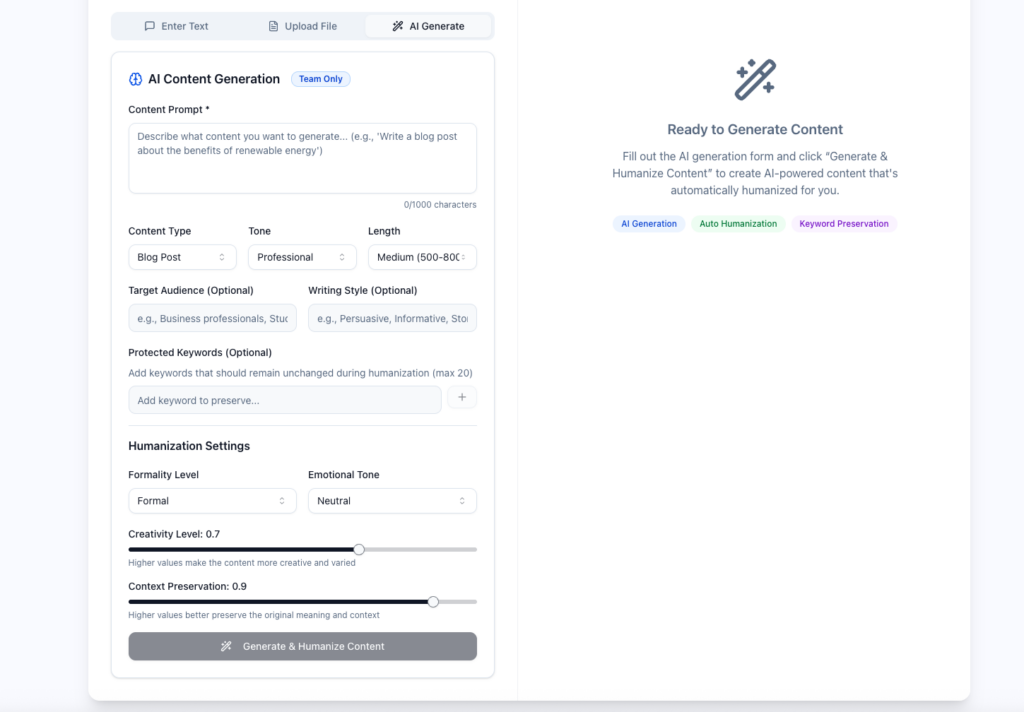Open the Emotional Tone dropdown

click(392, 501)
